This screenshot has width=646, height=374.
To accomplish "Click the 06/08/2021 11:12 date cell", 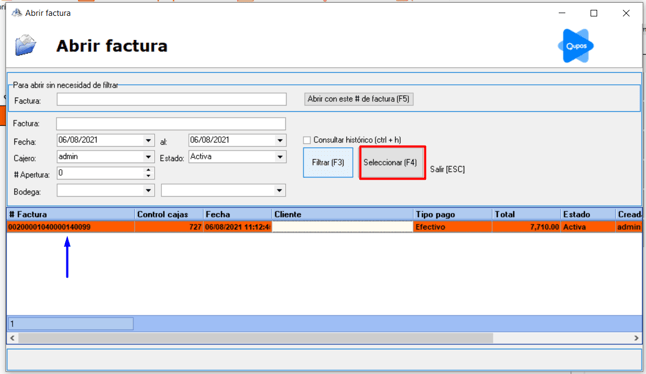I will [x=237, y=227].
